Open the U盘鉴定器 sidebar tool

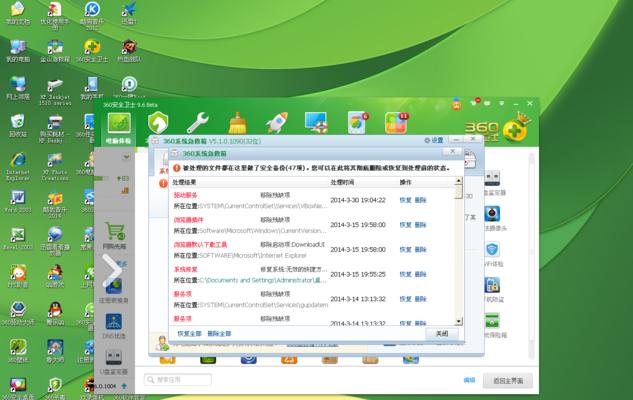tap(114, 362)
